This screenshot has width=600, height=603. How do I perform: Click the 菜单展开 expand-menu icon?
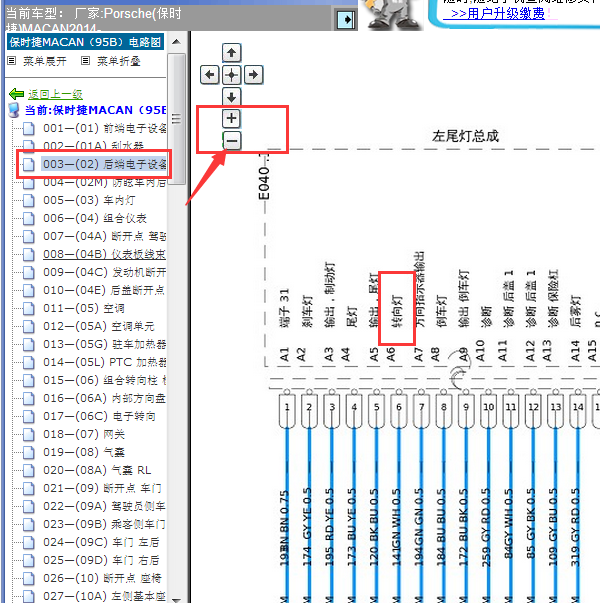tap(12, 61)
